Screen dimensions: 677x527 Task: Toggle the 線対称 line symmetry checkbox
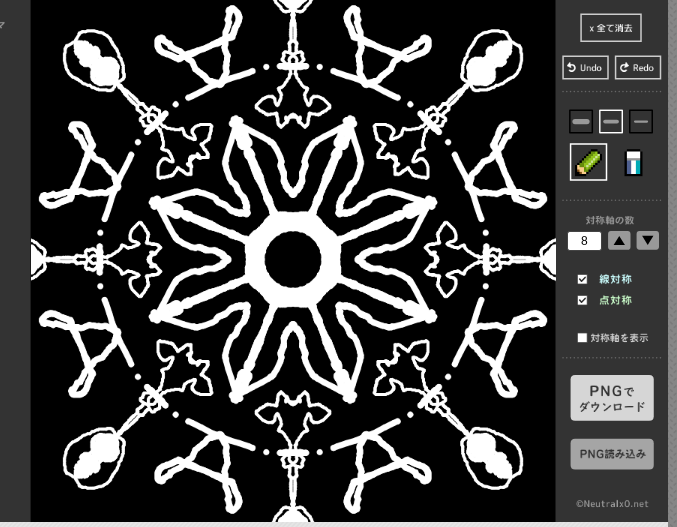click(582, 280)
